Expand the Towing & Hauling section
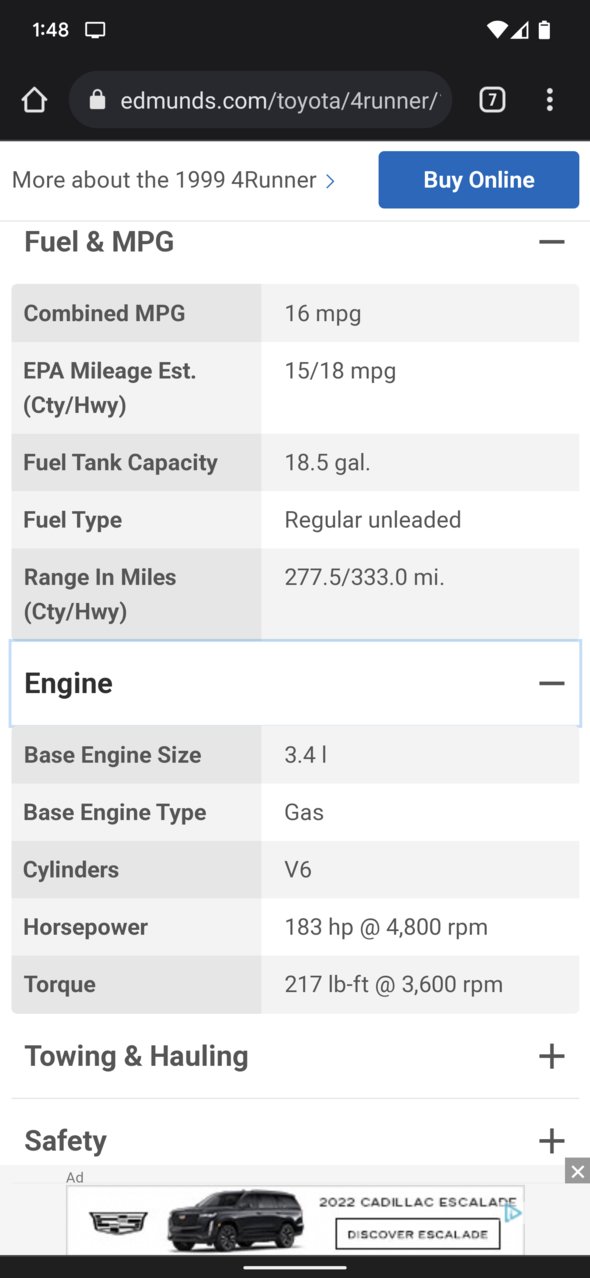This screenshot has height=1278, width=590. 552,1056
